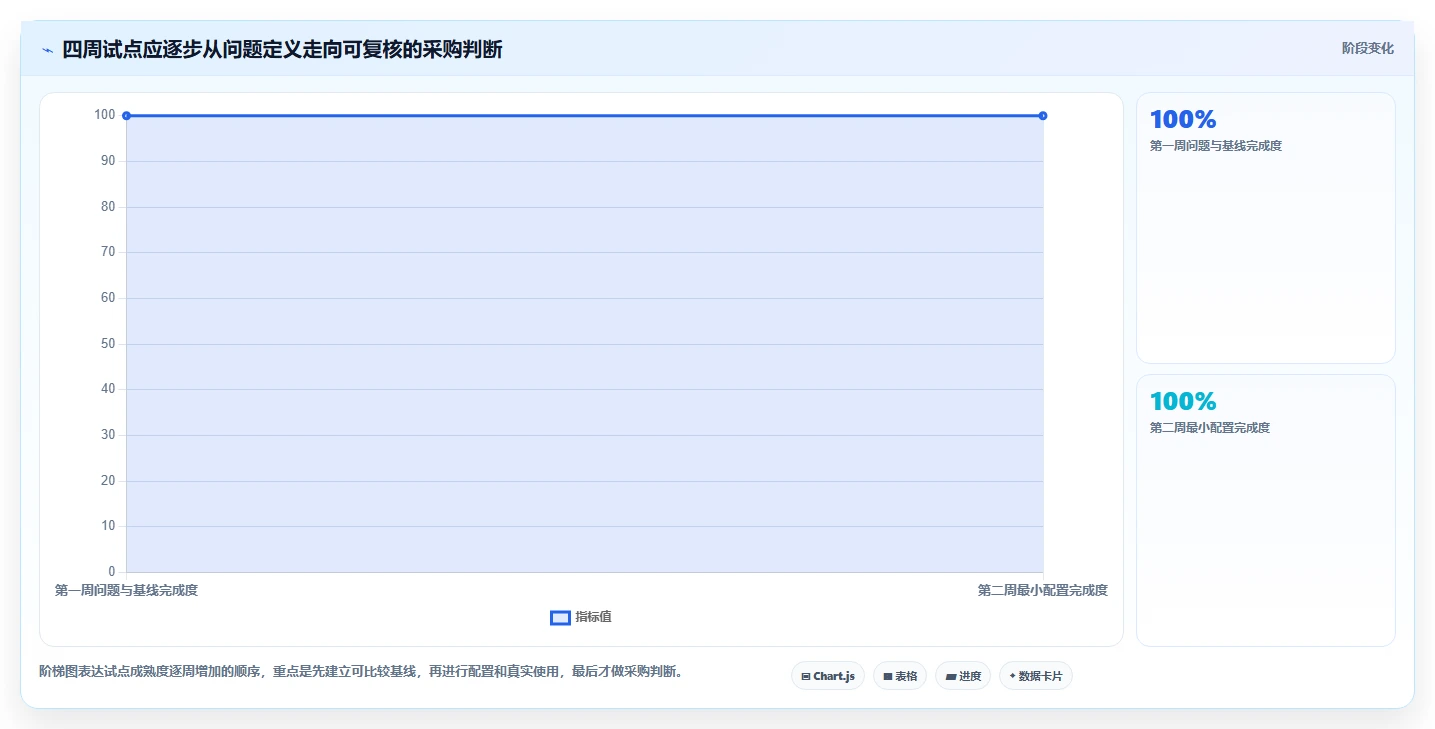The width and height of the screenshot is (1435, 729).
Task: Click the 阶段变化 label in header
Action: pyautogui.click(x=1368, y=48)
